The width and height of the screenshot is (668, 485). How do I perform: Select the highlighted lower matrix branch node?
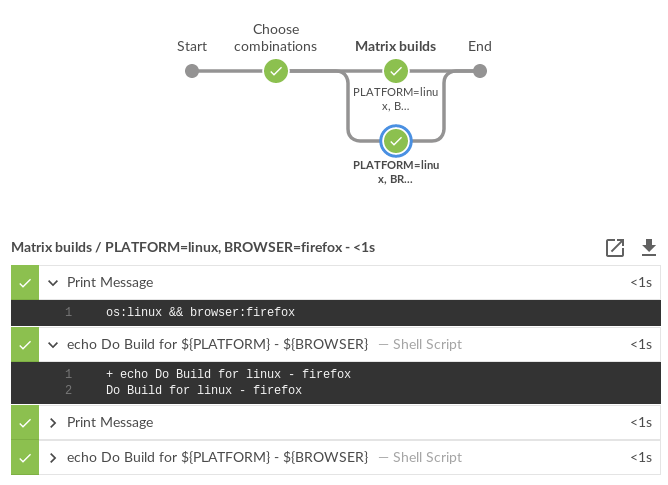point(396,140)
